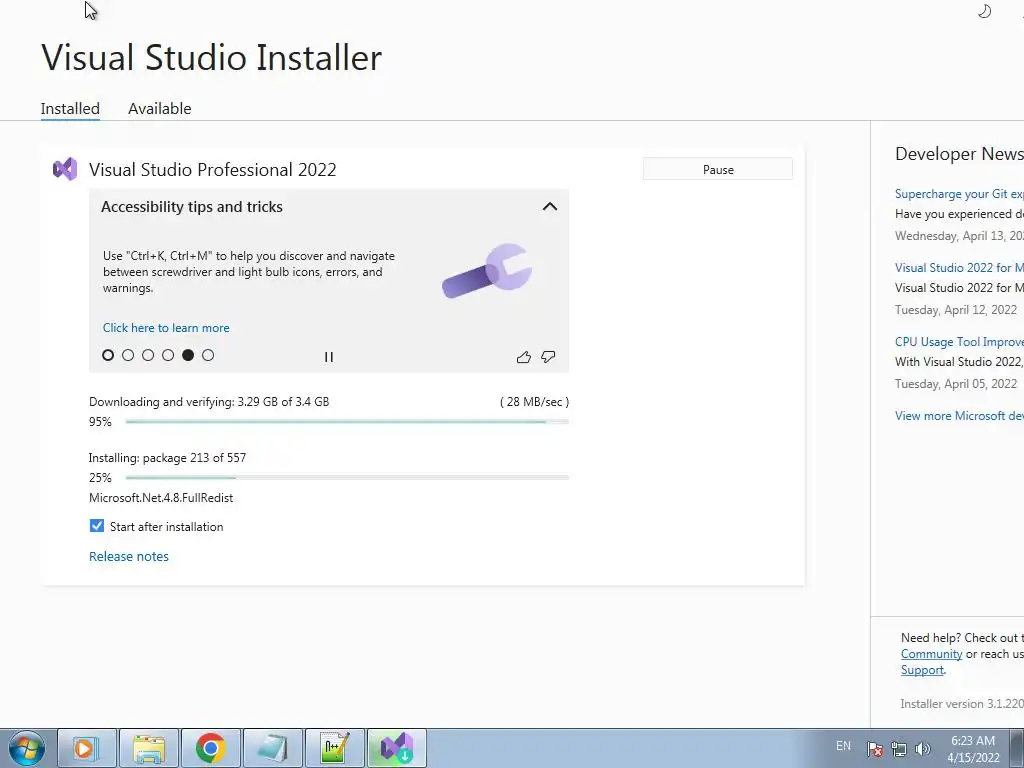
Task: Select the sixth tip carousel dot
Action: [208, 355]
